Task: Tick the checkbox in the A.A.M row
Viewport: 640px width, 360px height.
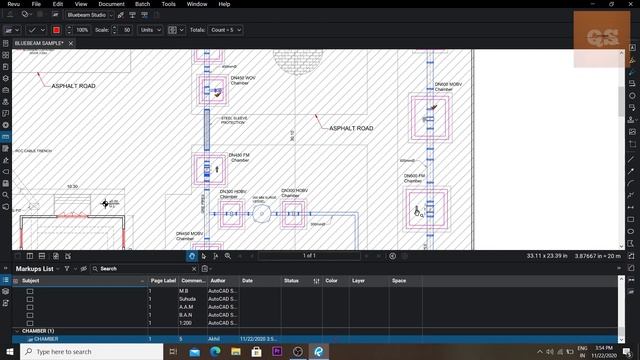Action: (x=30, y=307)
